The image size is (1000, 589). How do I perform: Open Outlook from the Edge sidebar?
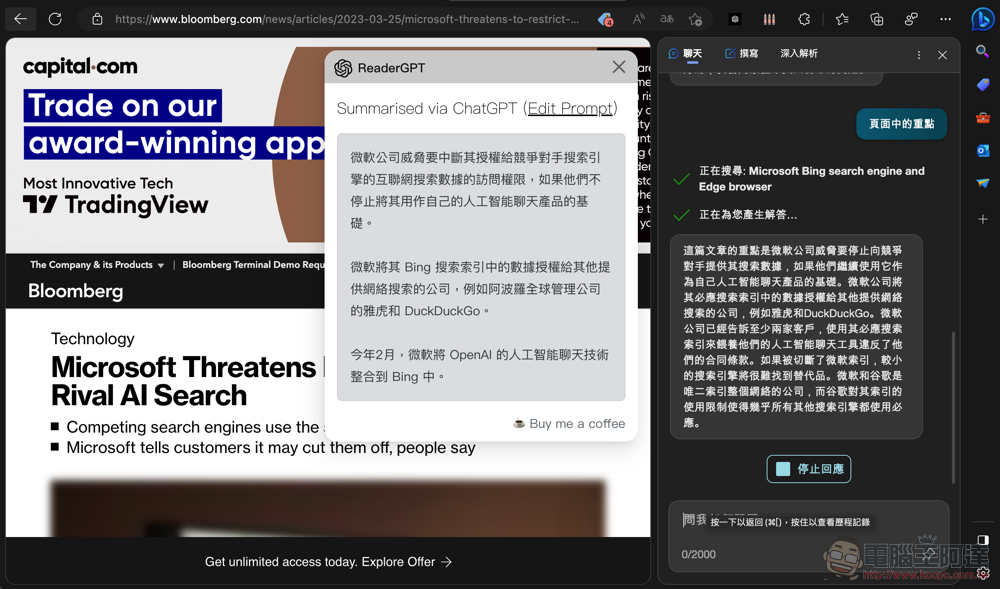983,151
